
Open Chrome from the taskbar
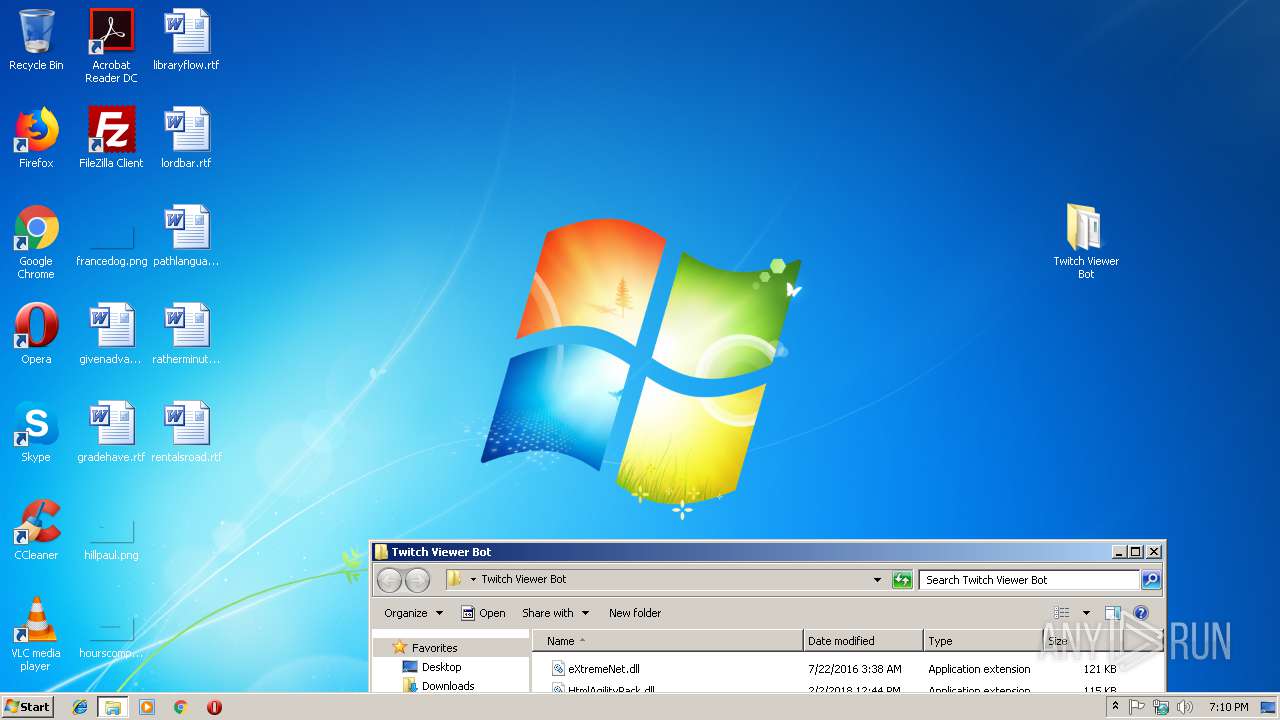click(x=180, y=707)
